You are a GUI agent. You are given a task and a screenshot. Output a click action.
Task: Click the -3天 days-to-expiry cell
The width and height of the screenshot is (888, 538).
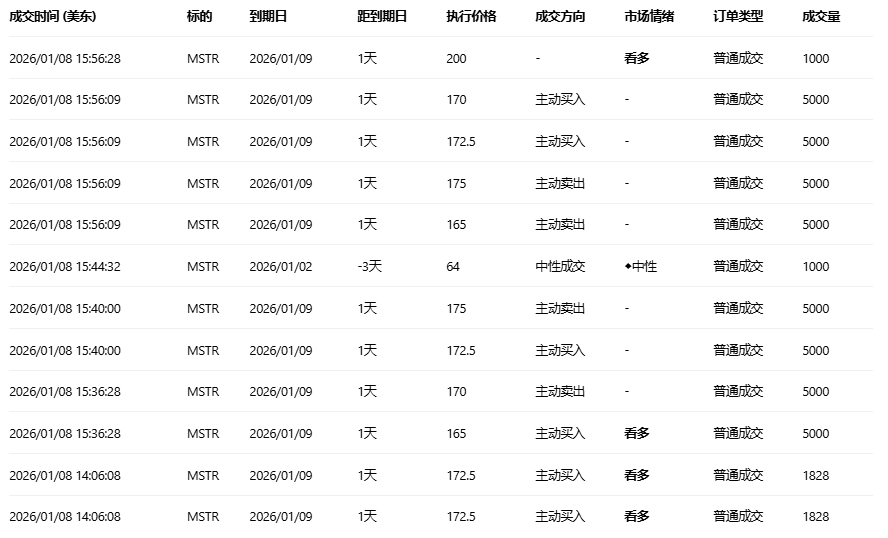(370, 267)
